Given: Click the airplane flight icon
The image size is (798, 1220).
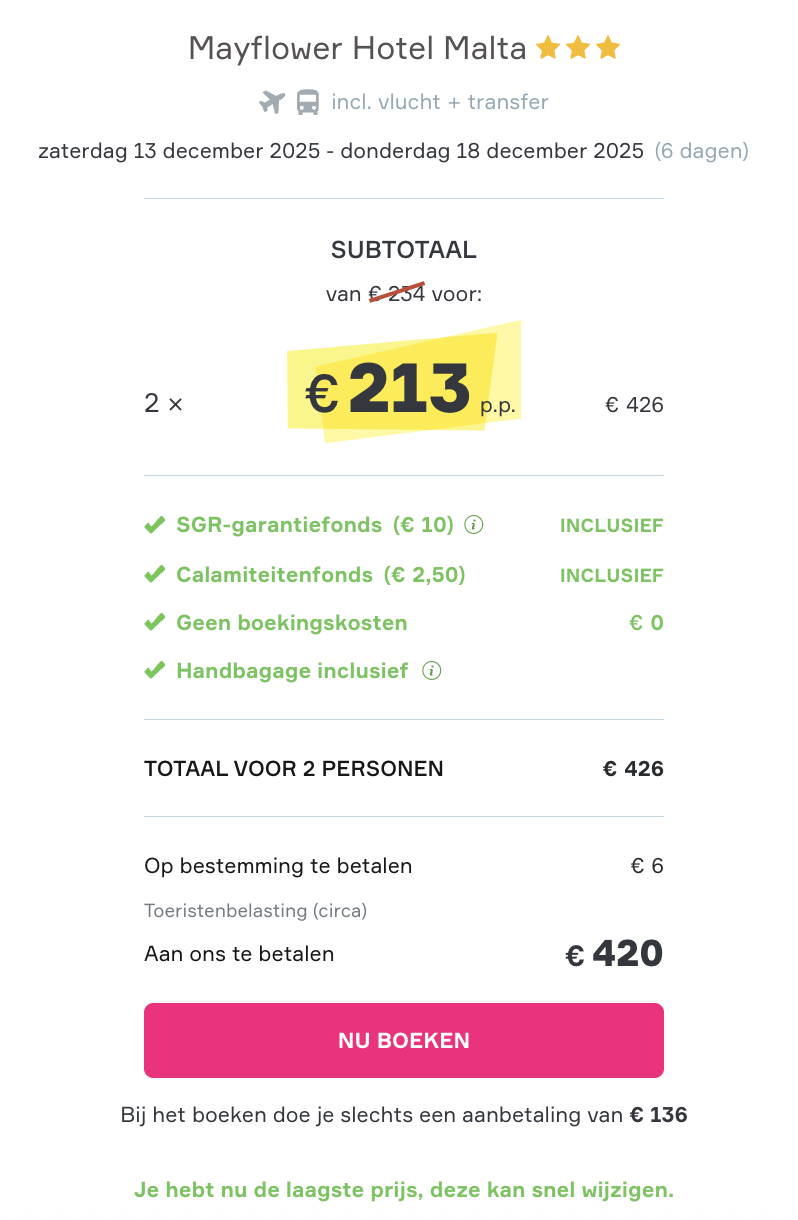Looking at the screenshot, I should pyautogui.click(x=270, y=102).
